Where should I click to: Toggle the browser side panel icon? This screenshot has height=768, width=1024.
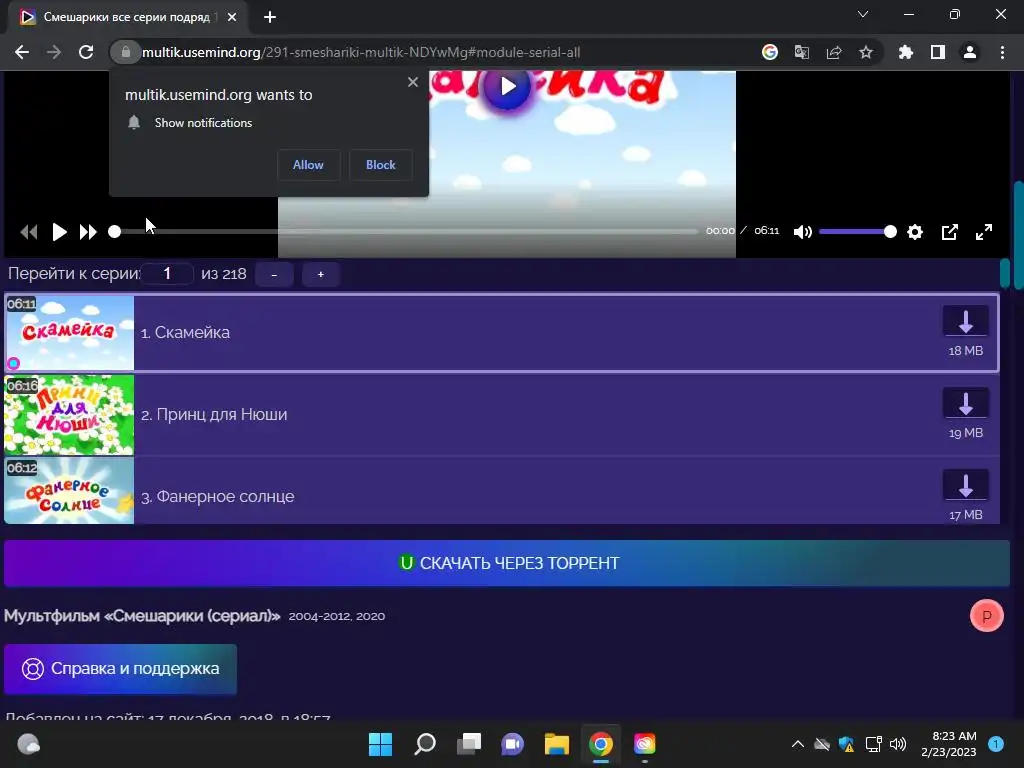point(937,52)
